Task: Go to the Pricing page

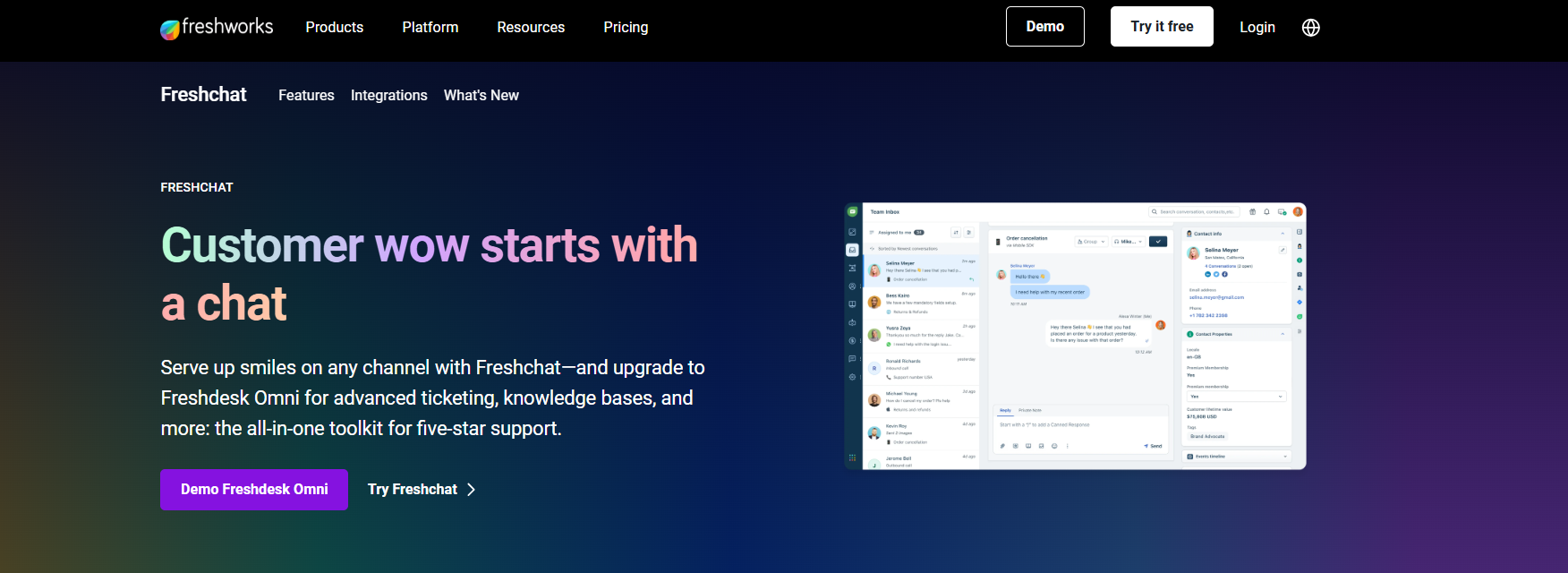Action: pos(626,27)
